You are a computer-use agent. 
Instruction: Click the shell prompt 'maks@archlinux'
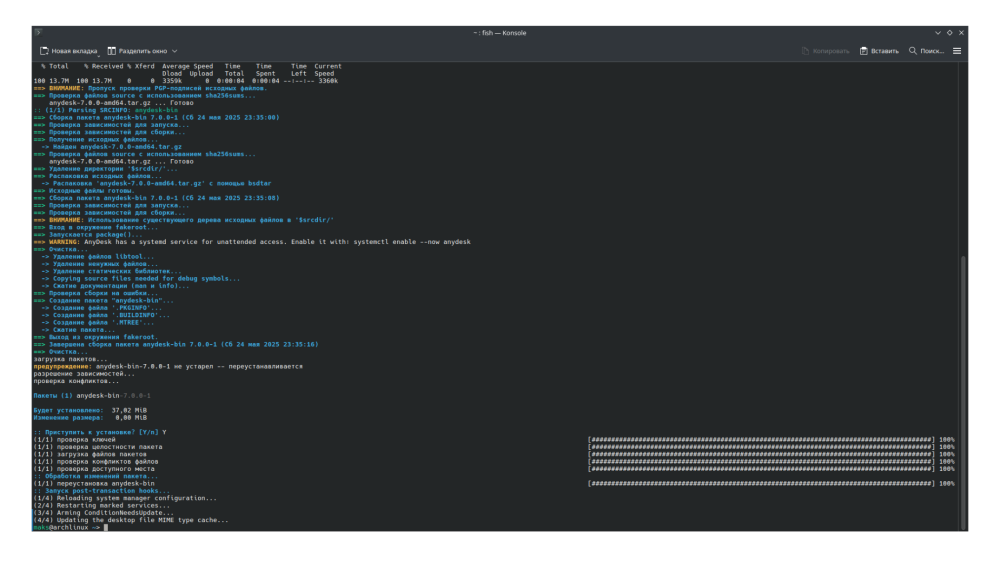coord(61,528)
